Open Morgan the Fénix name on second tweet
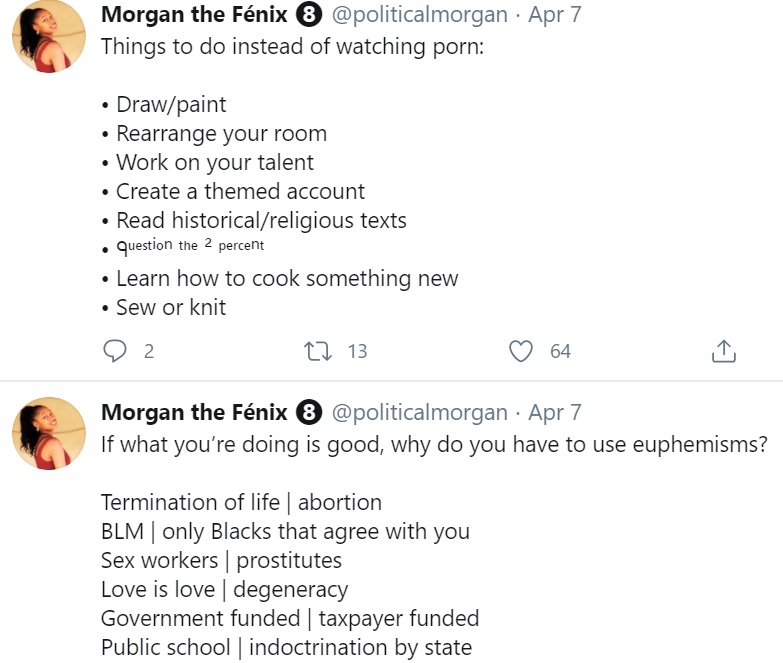Screen dimensions: 783x663 (194, 412)
